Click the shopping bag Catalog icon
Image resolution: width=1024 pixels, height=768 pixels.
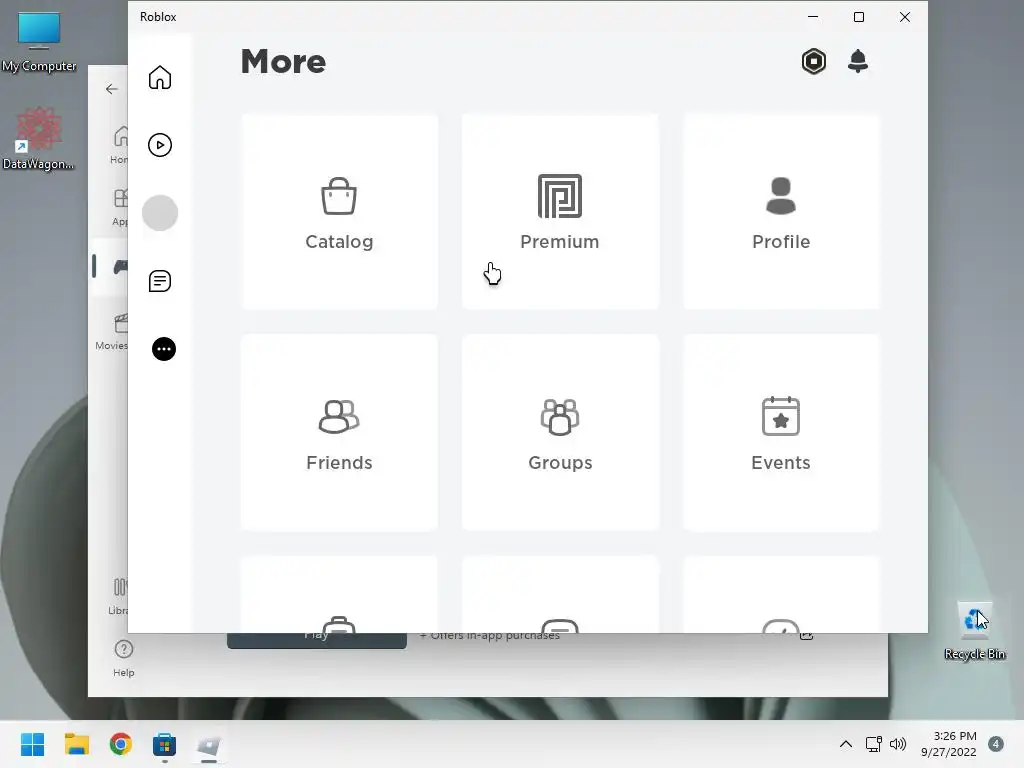pyautogui.click(x=339, y=196)
